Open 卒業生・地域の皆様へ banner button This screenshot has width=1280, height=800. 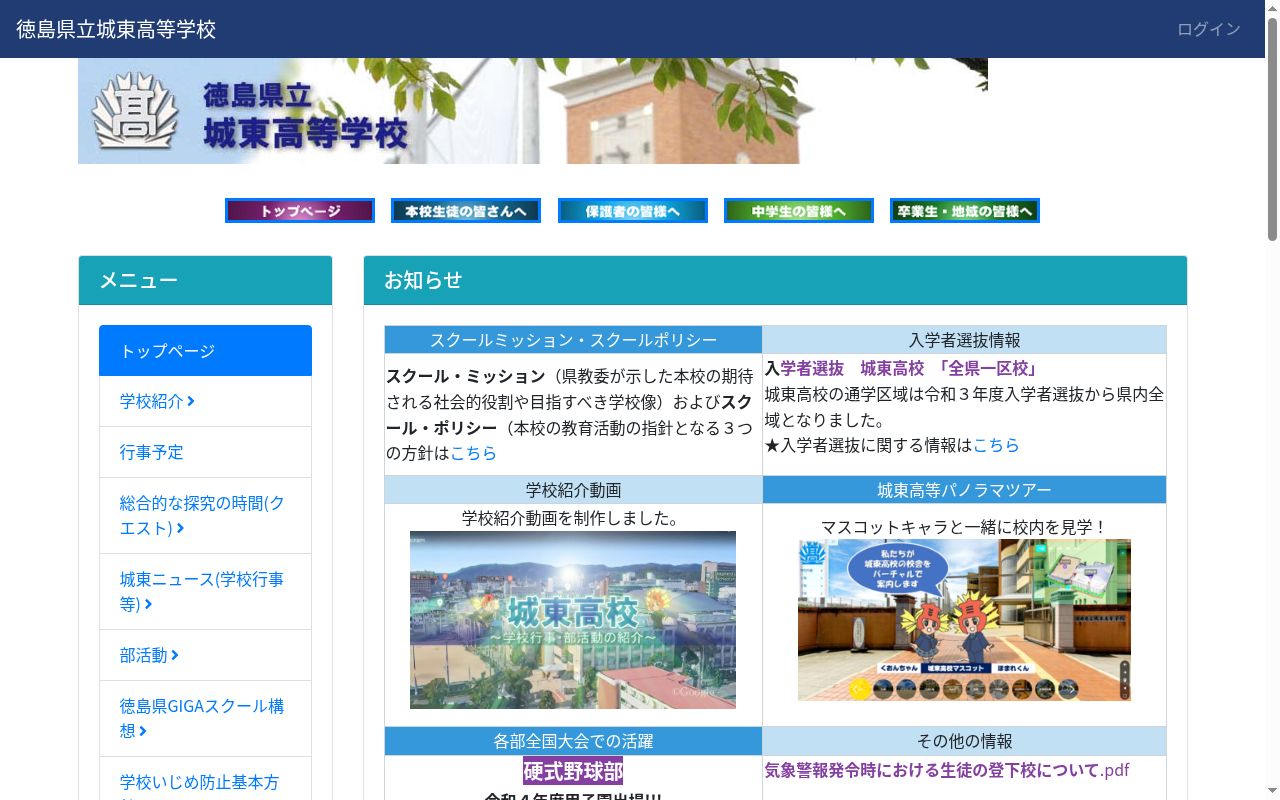coord(965,211)
